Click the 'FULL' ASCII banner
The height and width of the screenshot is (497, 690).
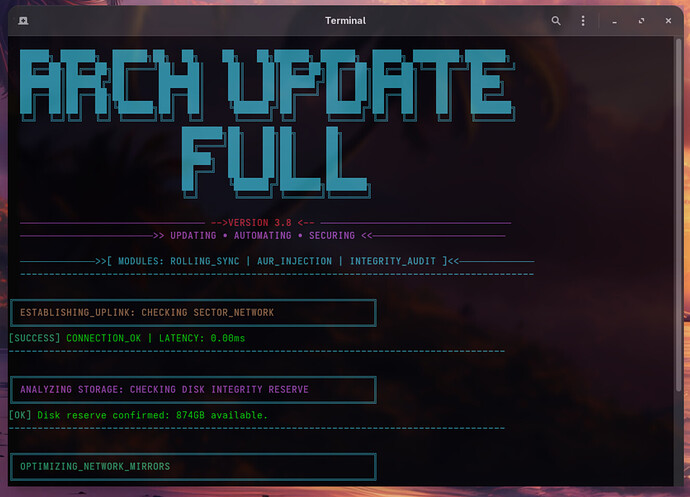[276, 162]
